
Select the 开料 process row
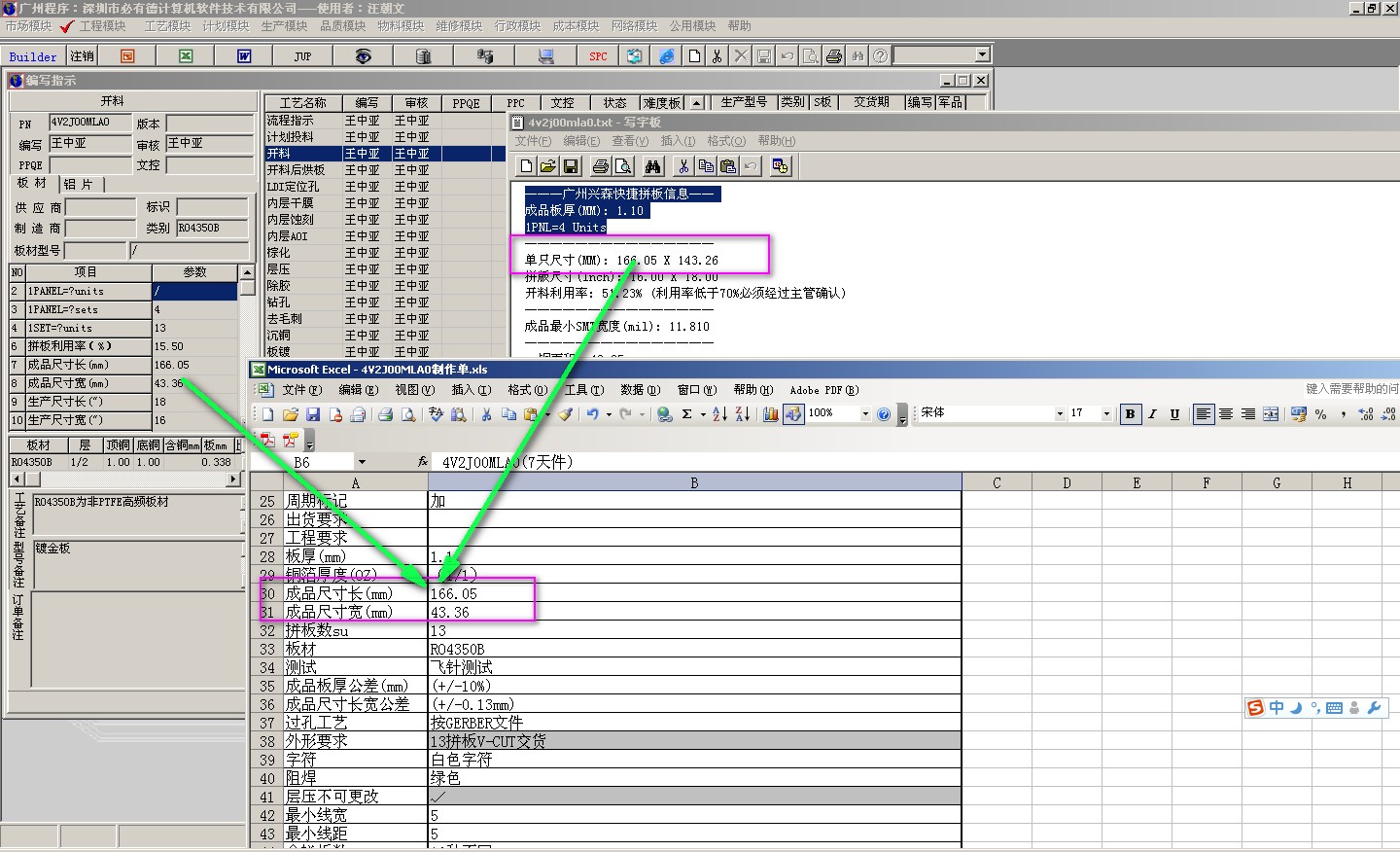pyautogui.click(x=386, y=154)
